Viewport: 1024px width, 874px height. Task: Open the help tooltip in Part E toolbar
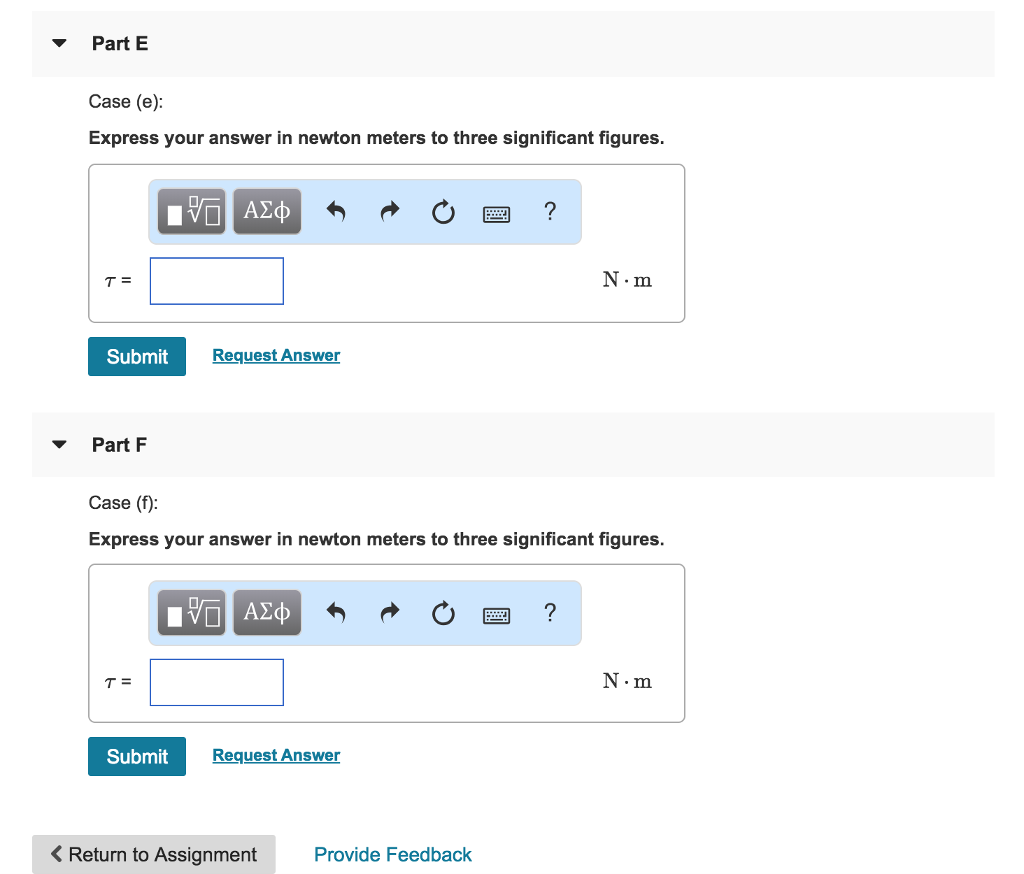(x=550, y=211)
